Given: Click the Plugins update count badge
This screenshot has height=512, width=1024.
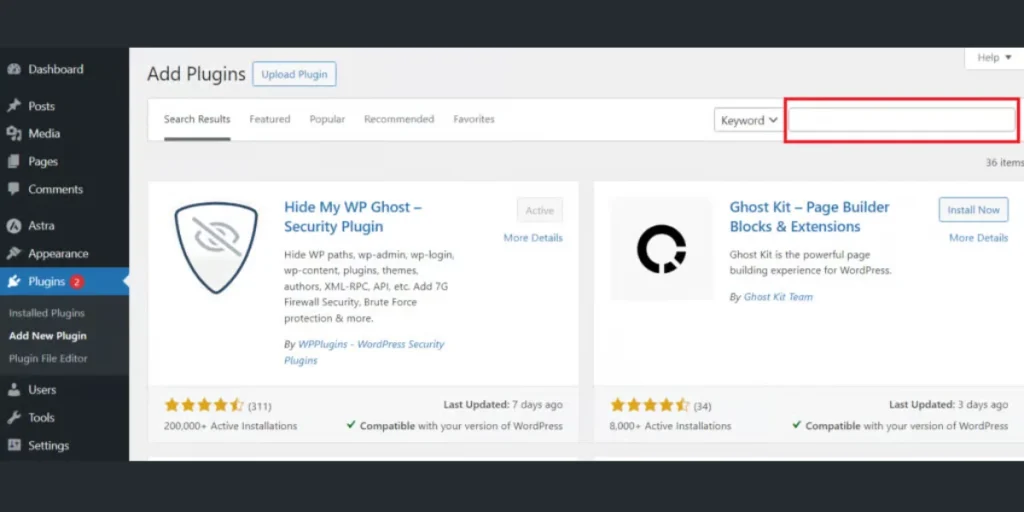Looking at the screenshot, I should [76, 282].
